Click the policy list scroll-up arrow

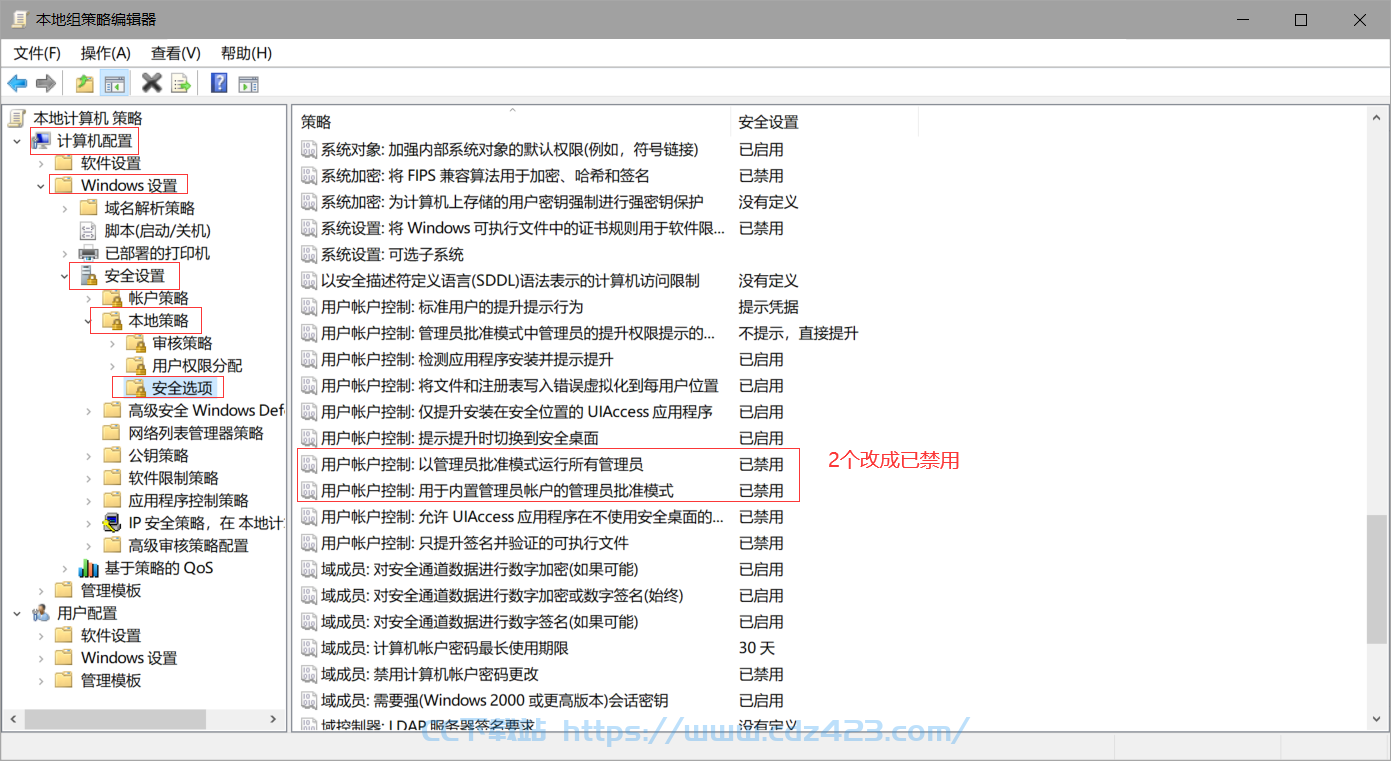click(1378, 119)
